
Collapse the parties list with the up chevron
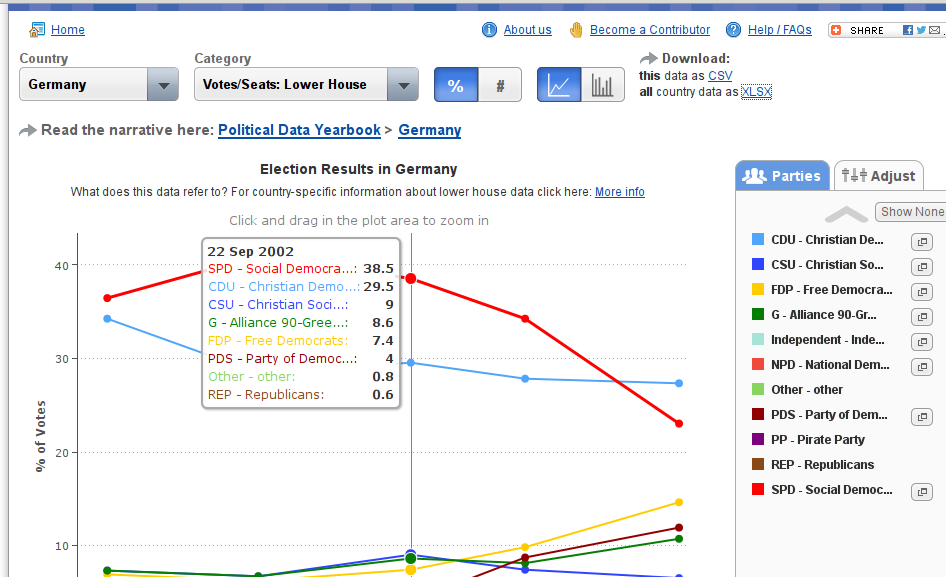[846, 214]
